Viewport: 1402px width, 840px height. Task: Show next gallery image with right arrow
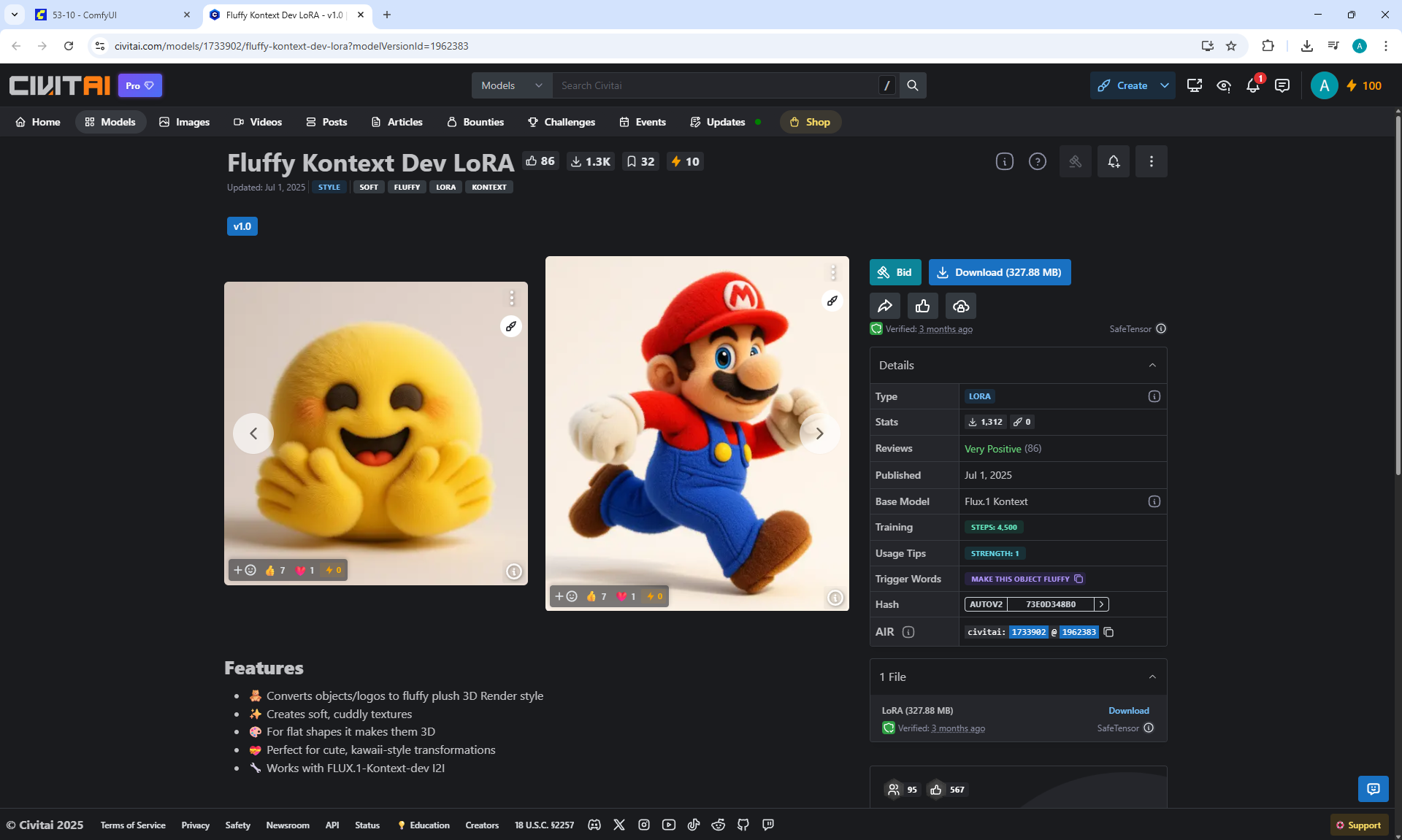click(x=819, y=434)
